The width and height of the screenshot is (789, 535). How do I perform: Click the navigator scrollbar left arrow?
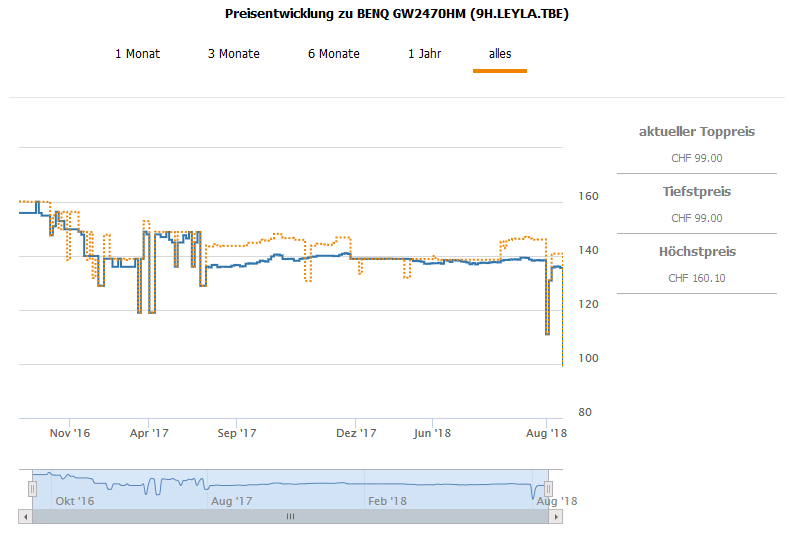coord(25,516)
